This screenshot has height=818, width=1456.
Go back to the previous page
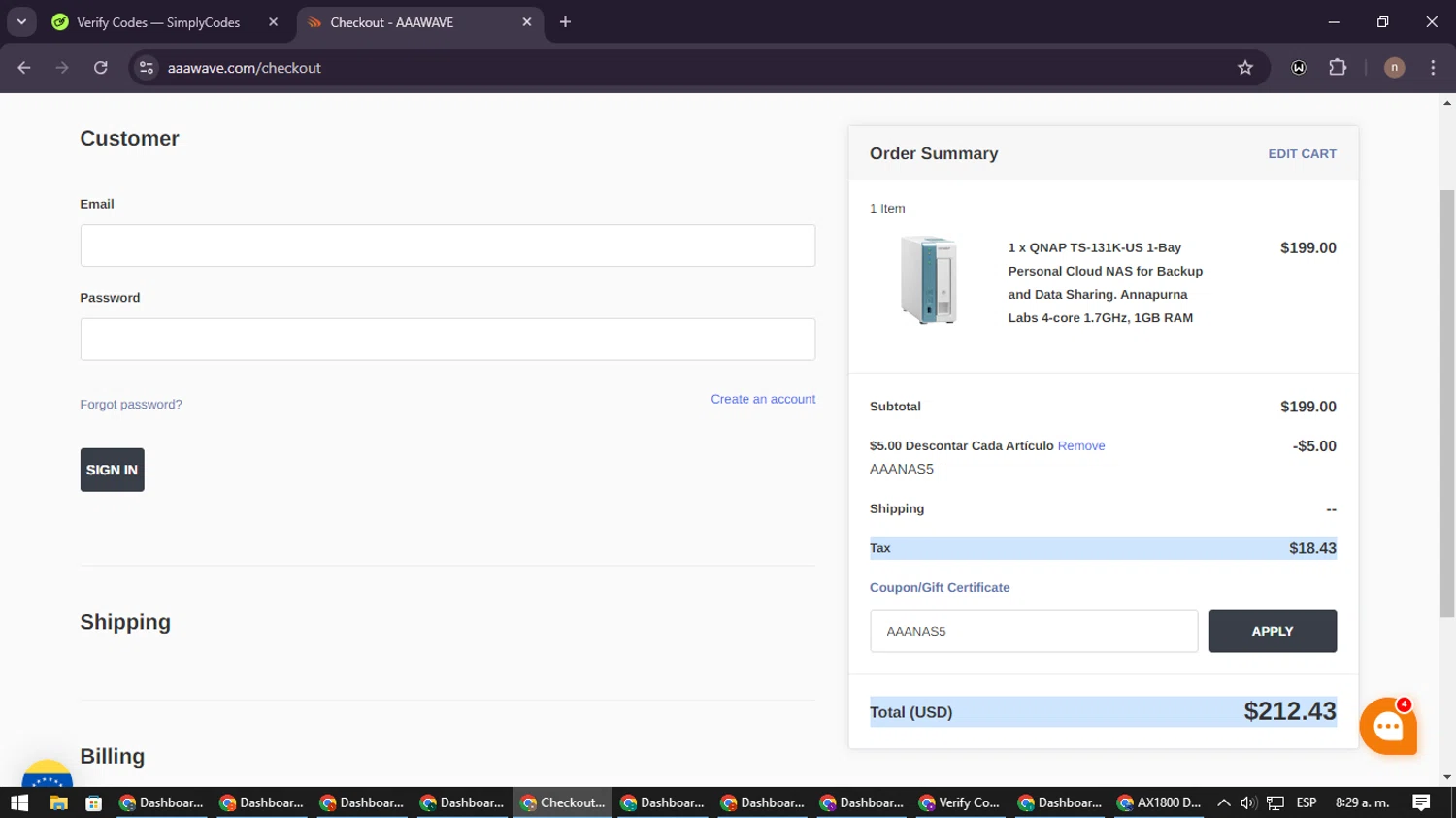pos(24,68)
